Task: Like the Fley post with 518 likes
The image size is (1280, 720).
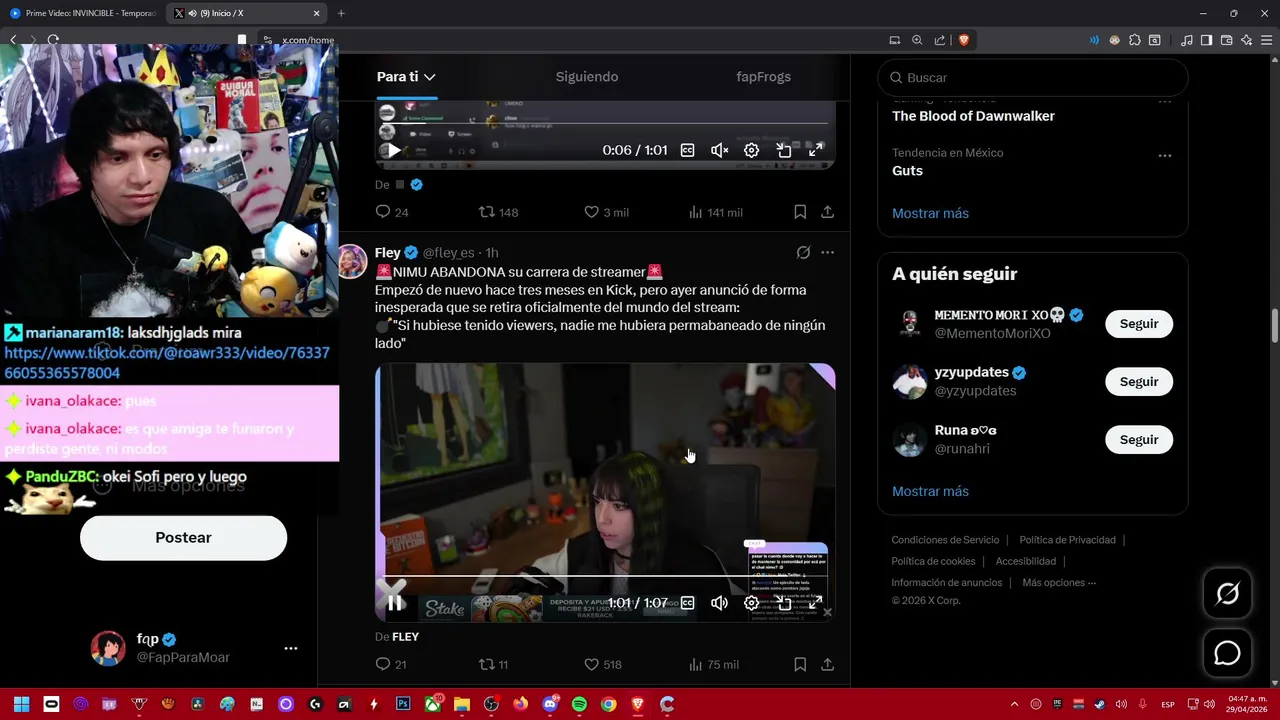Action: pyautogui.click(x=603, y=664)
